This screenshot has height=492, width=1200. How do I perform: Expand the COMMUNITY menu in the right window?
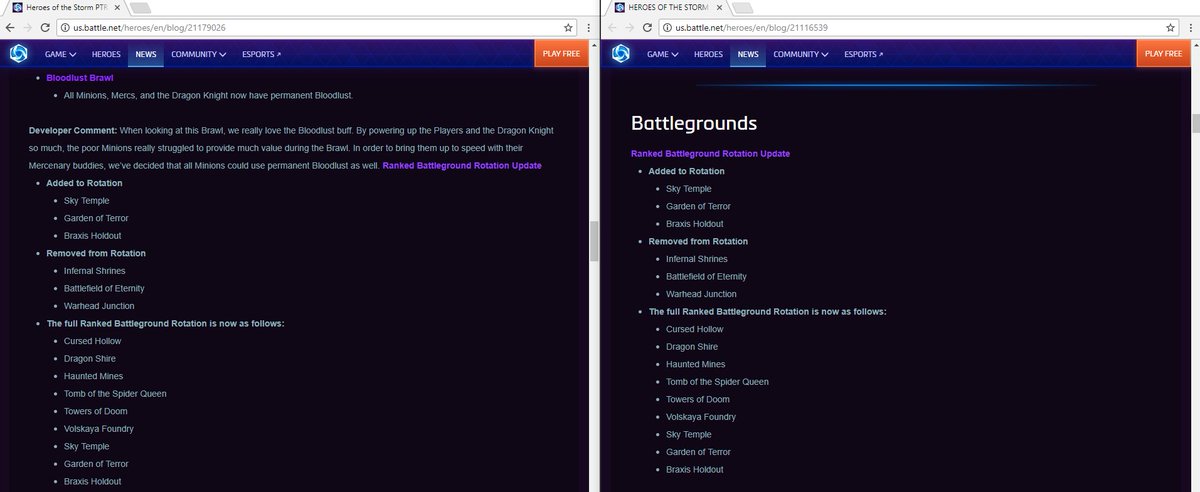click(x=802, y=53)
